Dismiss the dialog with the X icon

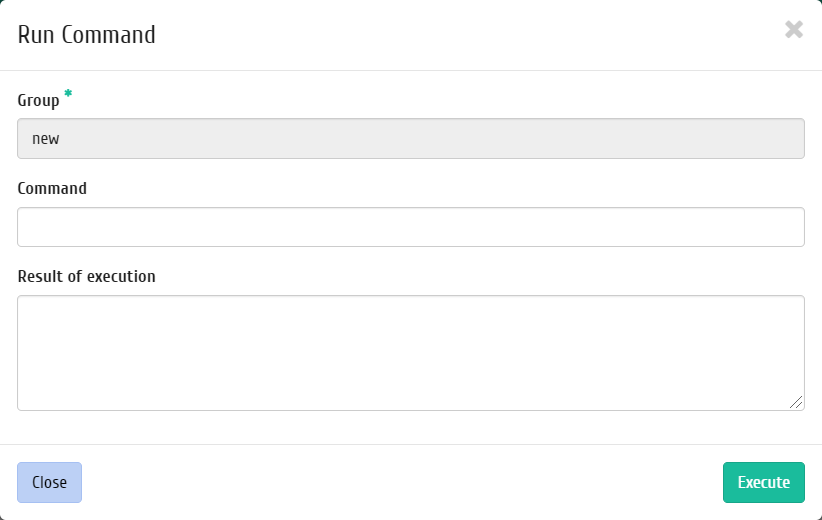pos(794,29)
